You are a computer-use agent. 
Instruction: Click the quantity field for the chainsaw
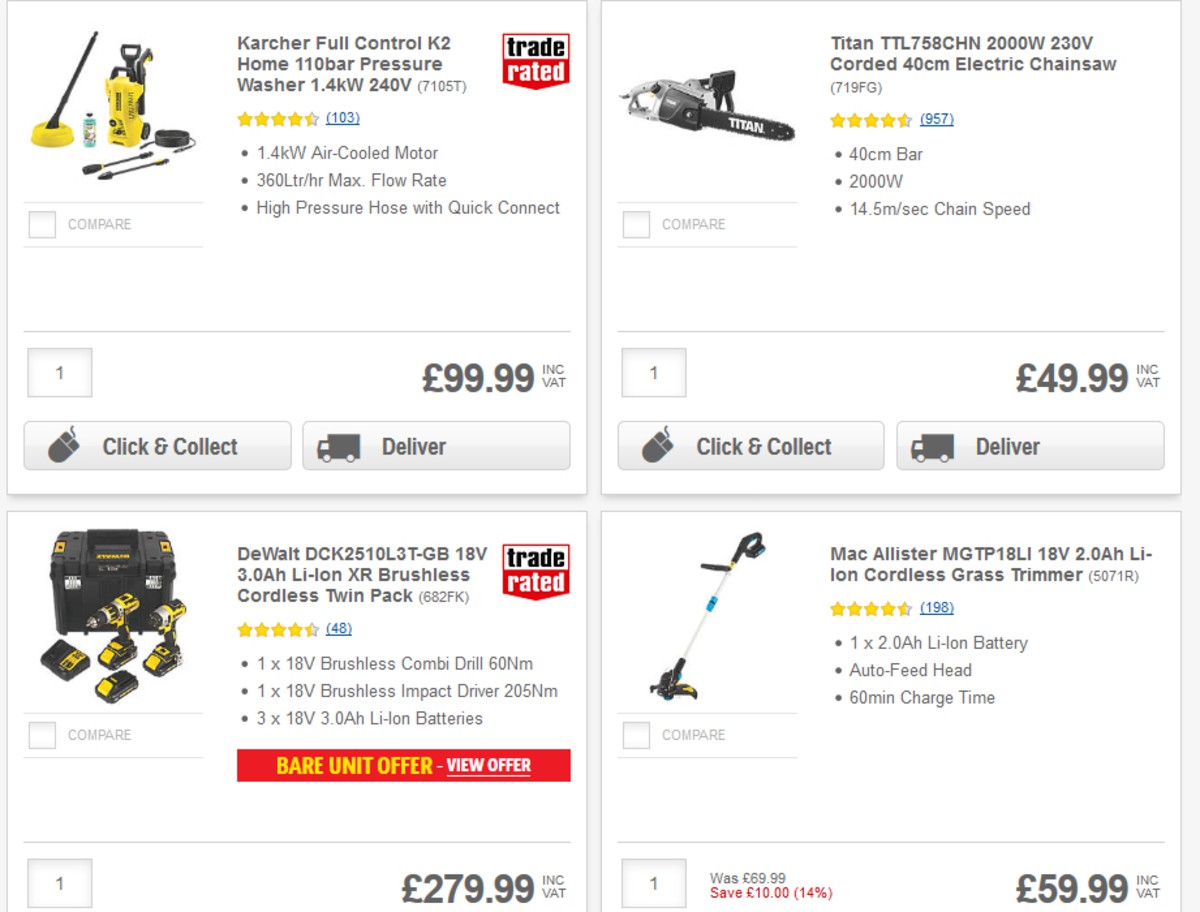(654, 372)
